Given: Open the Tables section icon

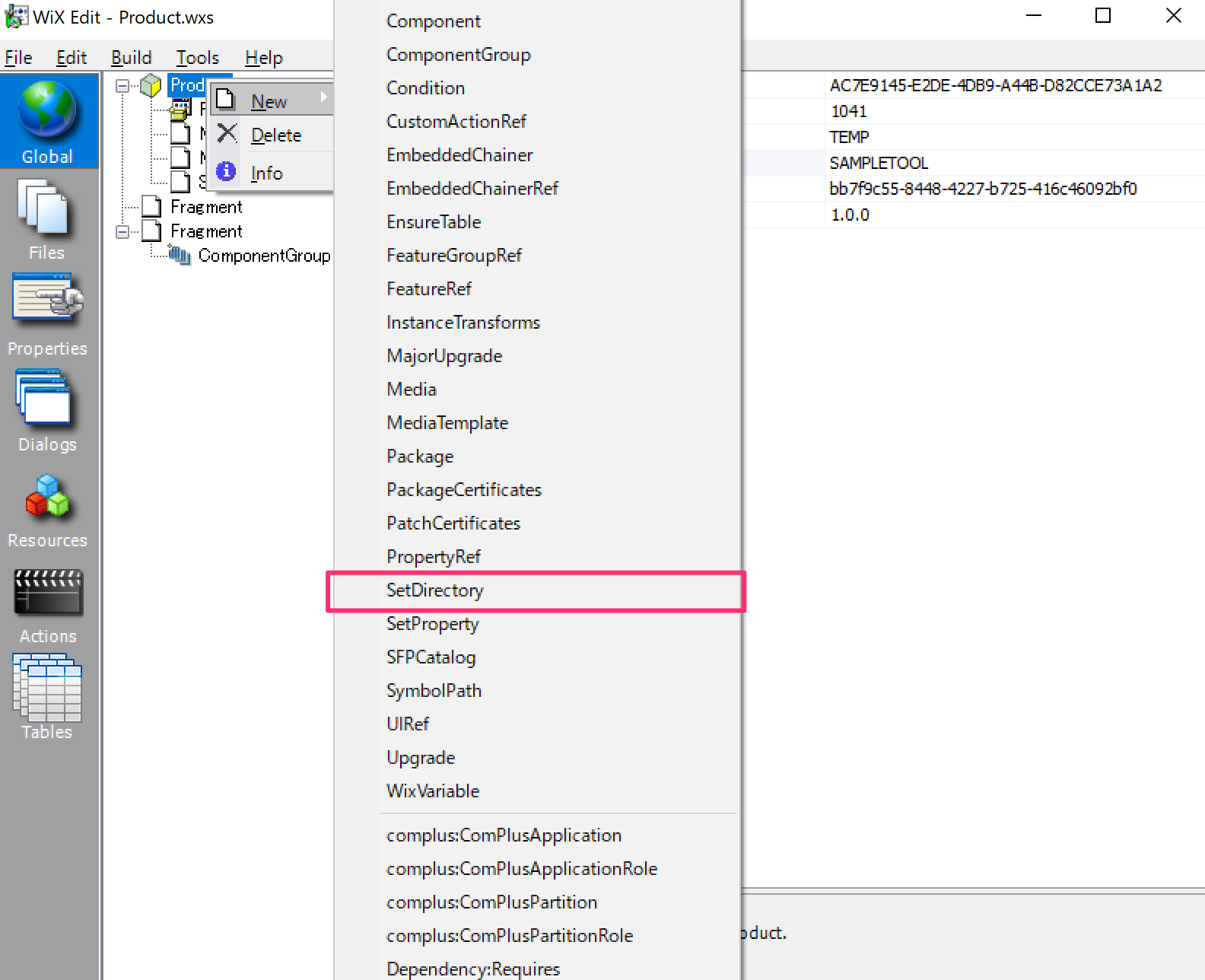Looking at the screenshot, I should click(47, 688).
